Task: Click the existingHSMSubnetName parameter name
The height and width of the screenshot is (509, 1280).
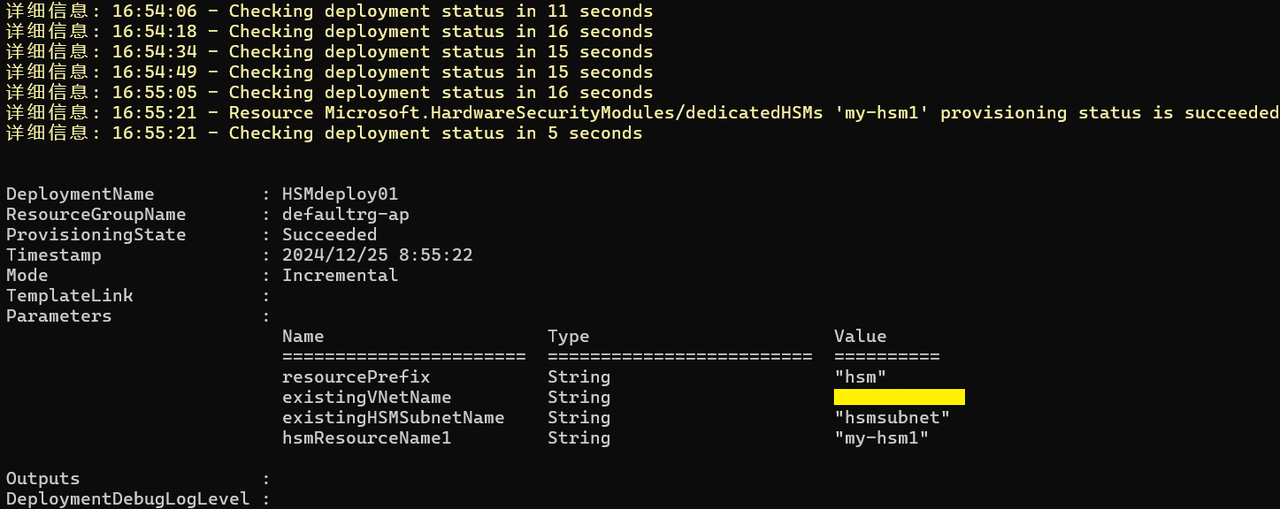Action: 393,417
